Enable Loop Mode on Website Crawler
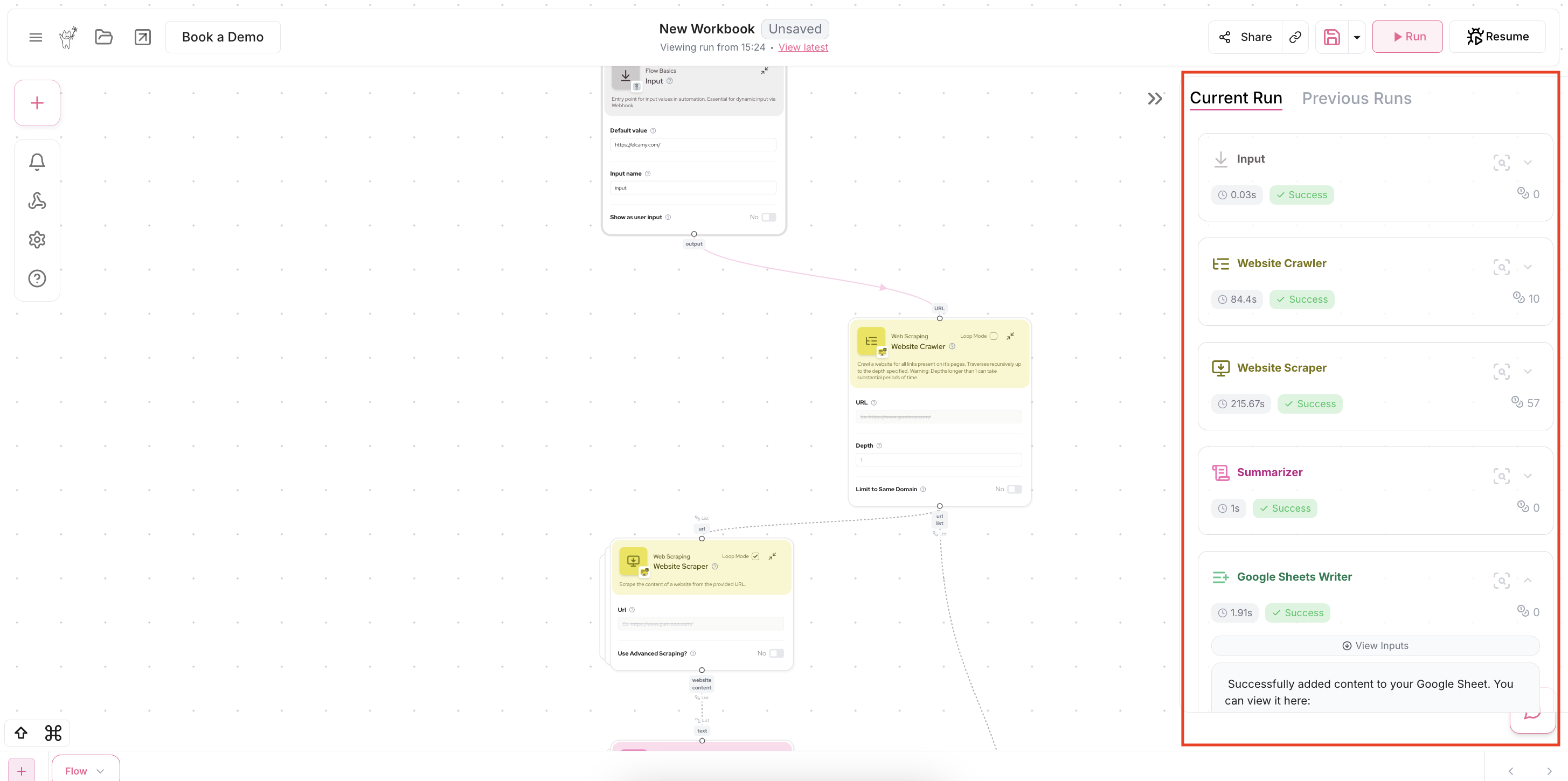 (994, 336)
